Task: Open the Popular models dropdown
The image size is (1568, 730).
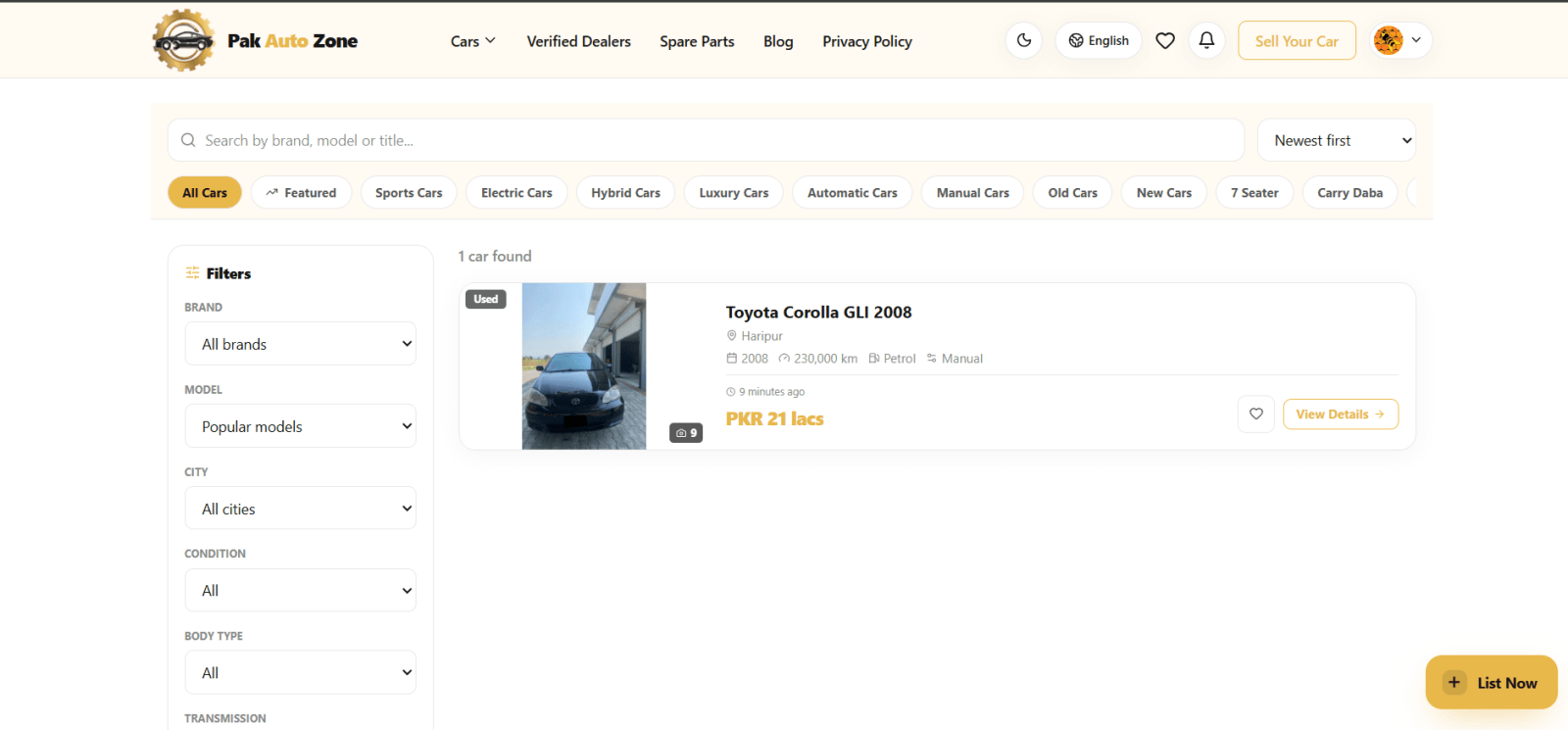Action: [x=301, y=426]
